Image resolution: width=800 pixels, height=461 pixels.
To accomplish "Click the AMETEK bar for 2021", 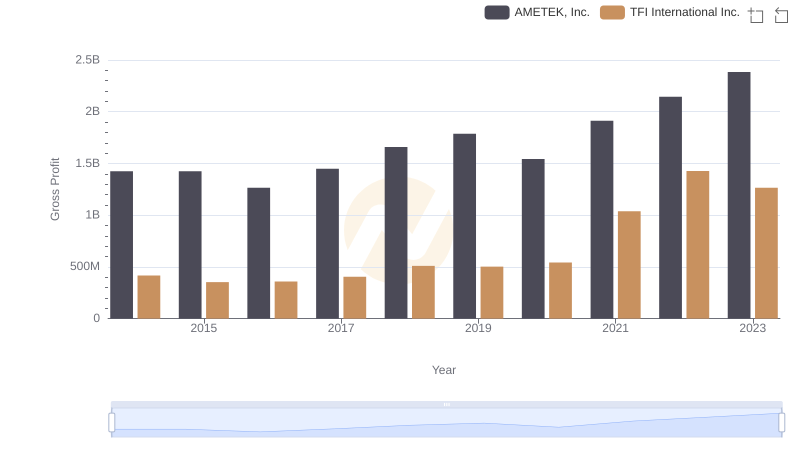I will coord(602,220).
